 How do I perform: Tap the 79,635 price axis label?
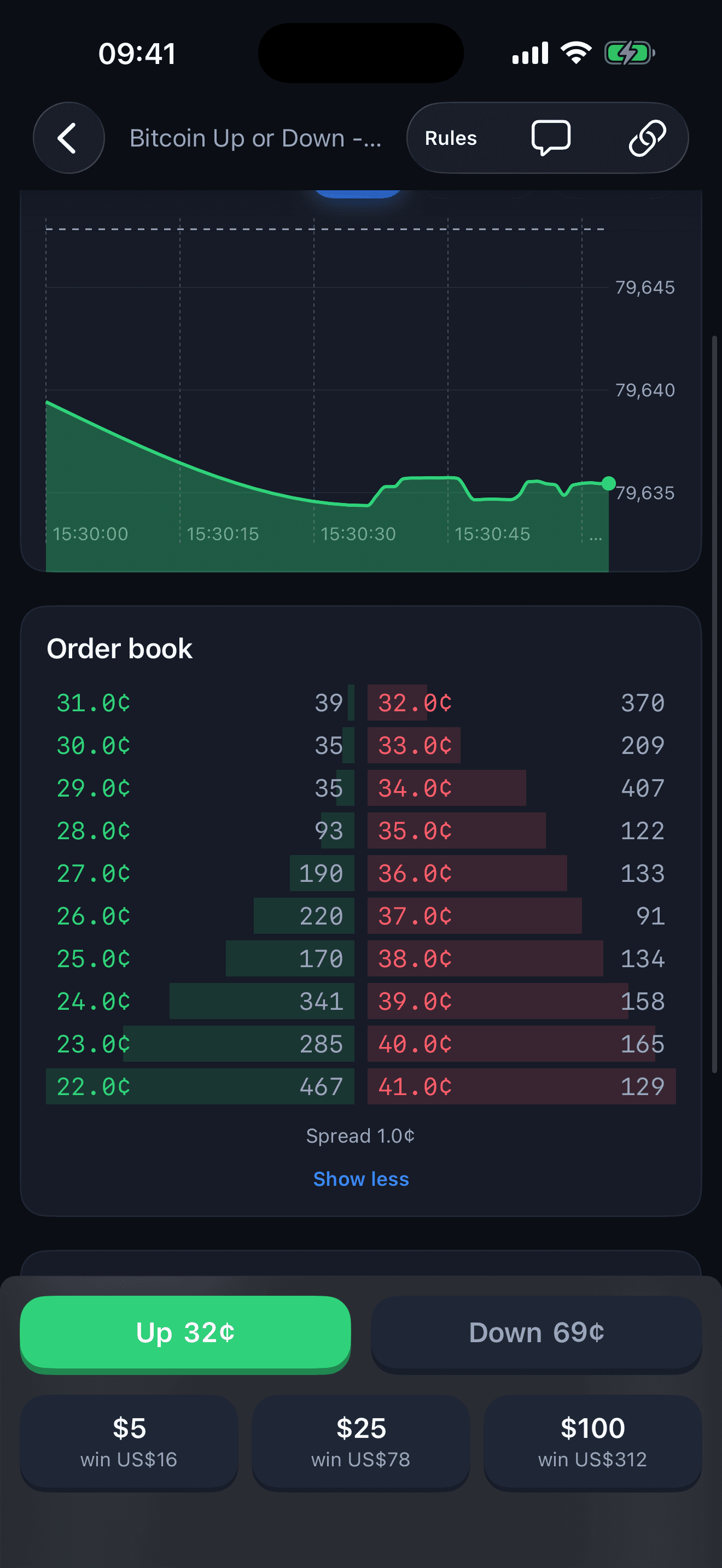pyautogui.click(x=645, y=493)
